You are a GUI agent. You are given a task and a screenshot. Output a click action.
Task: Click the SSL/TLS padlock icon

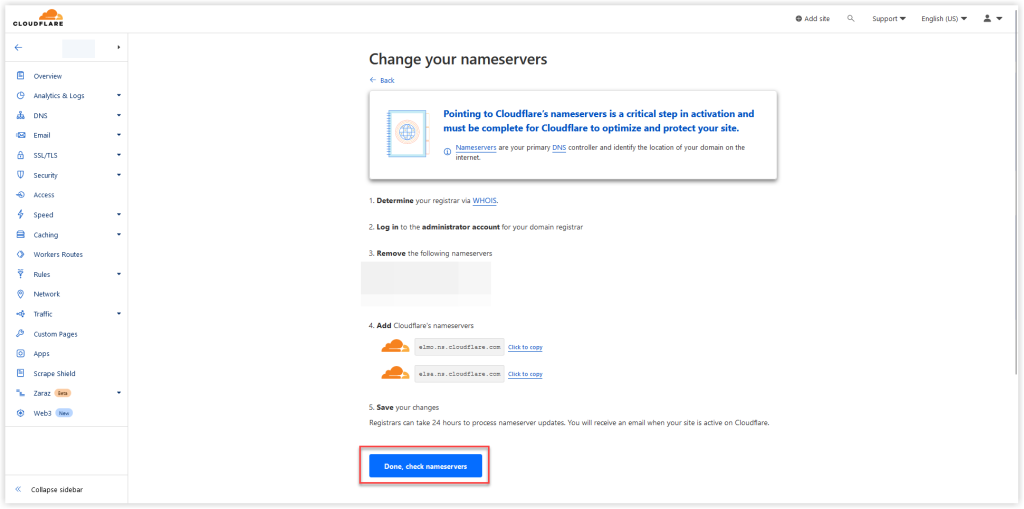pyautogui.click(x=20, y=156)
